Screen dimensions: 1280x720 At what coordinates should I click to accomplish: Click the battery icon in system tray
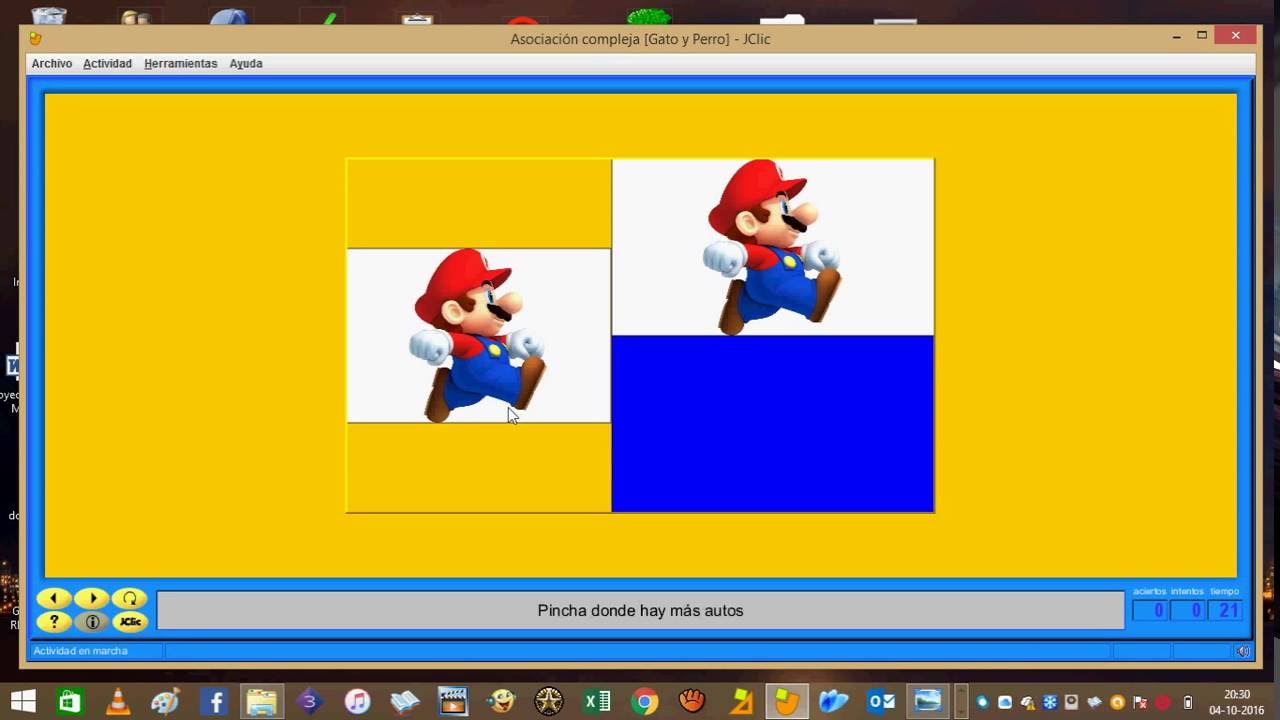pyautogui.click(x=1188, y=702)
